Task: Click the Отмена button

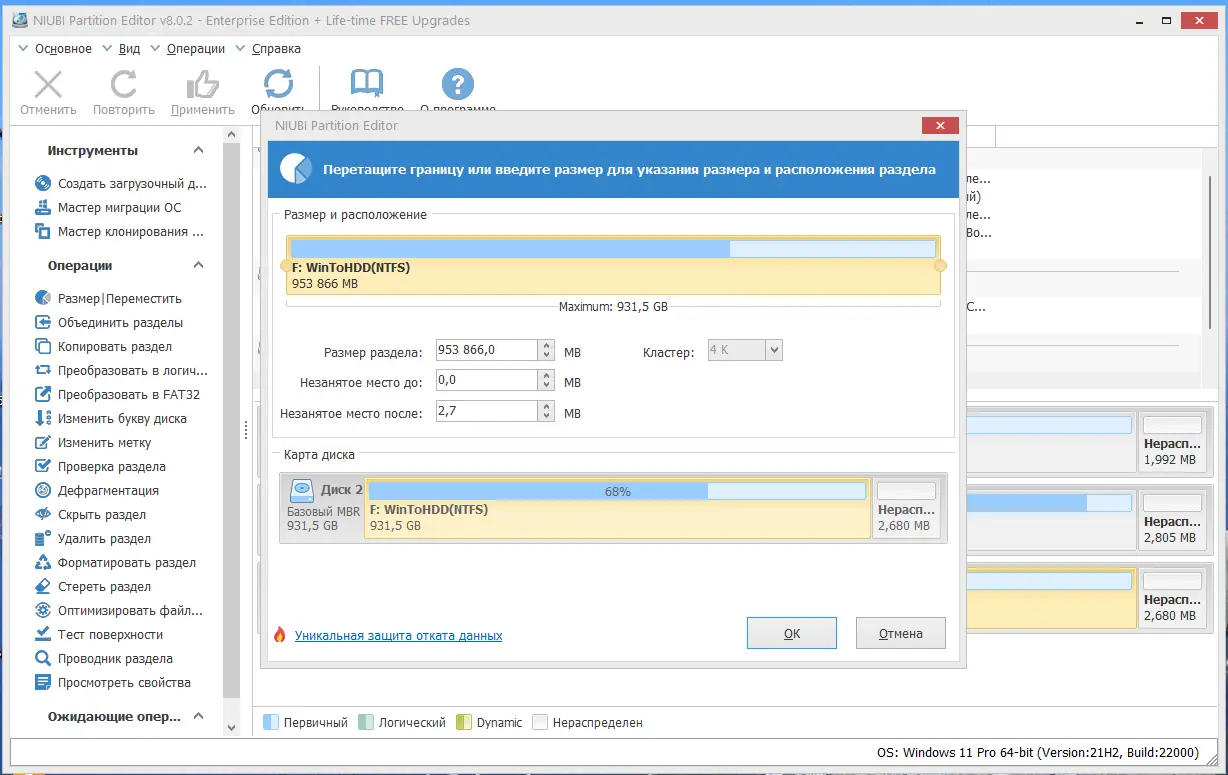Action: pyautogui.click(x=900, y=633)
